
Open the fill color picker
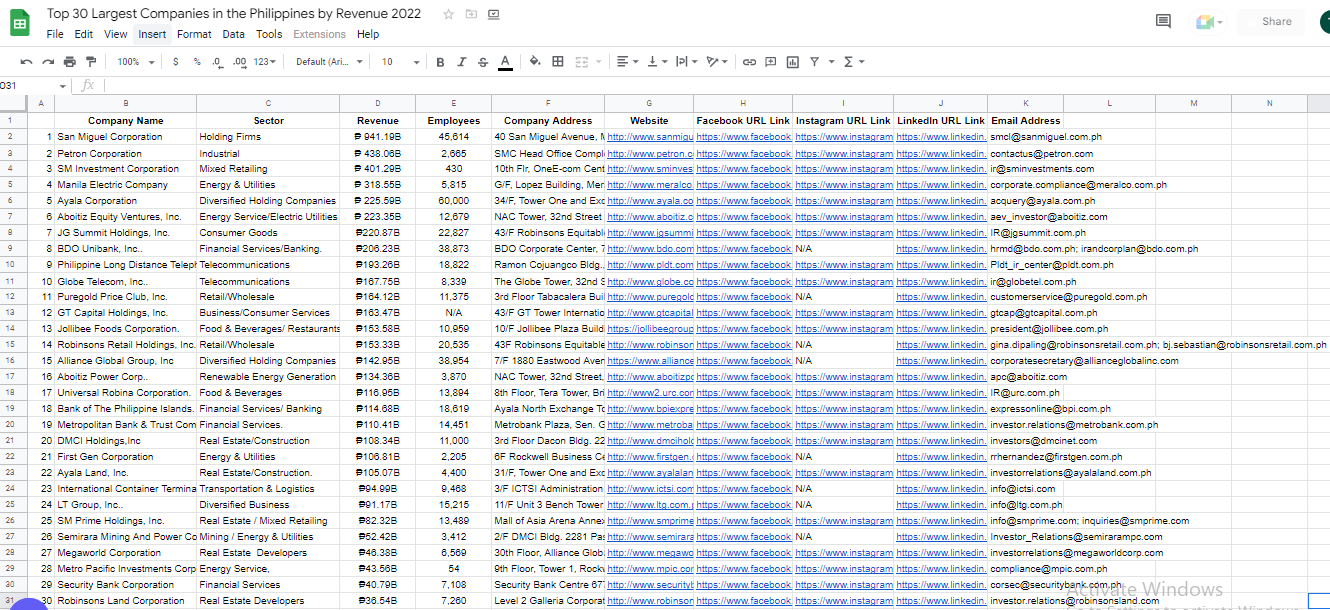coord(535,62)
